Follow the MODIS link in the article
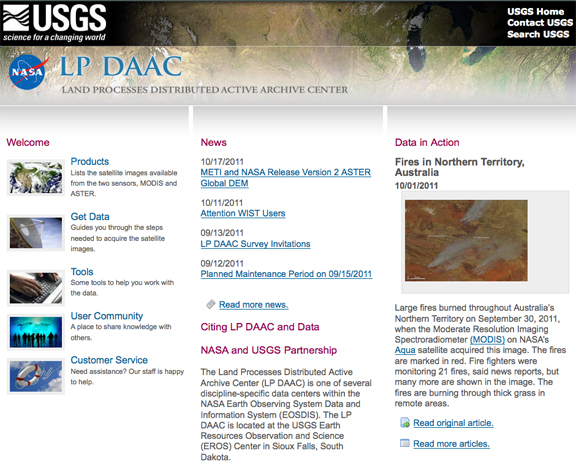The width and height of the screenshot is (576, 464). (487, 339)
